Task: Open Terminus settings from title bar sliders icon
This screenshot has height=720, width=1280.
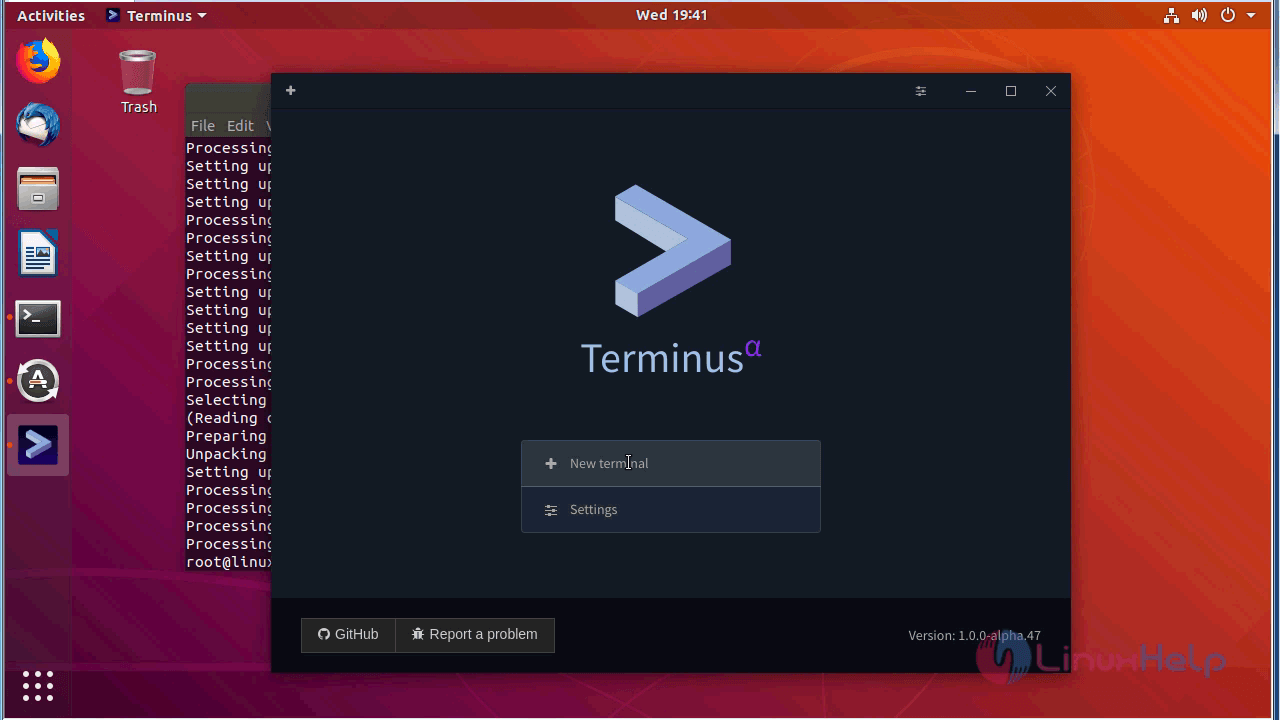Action: (x=921, y=91)
